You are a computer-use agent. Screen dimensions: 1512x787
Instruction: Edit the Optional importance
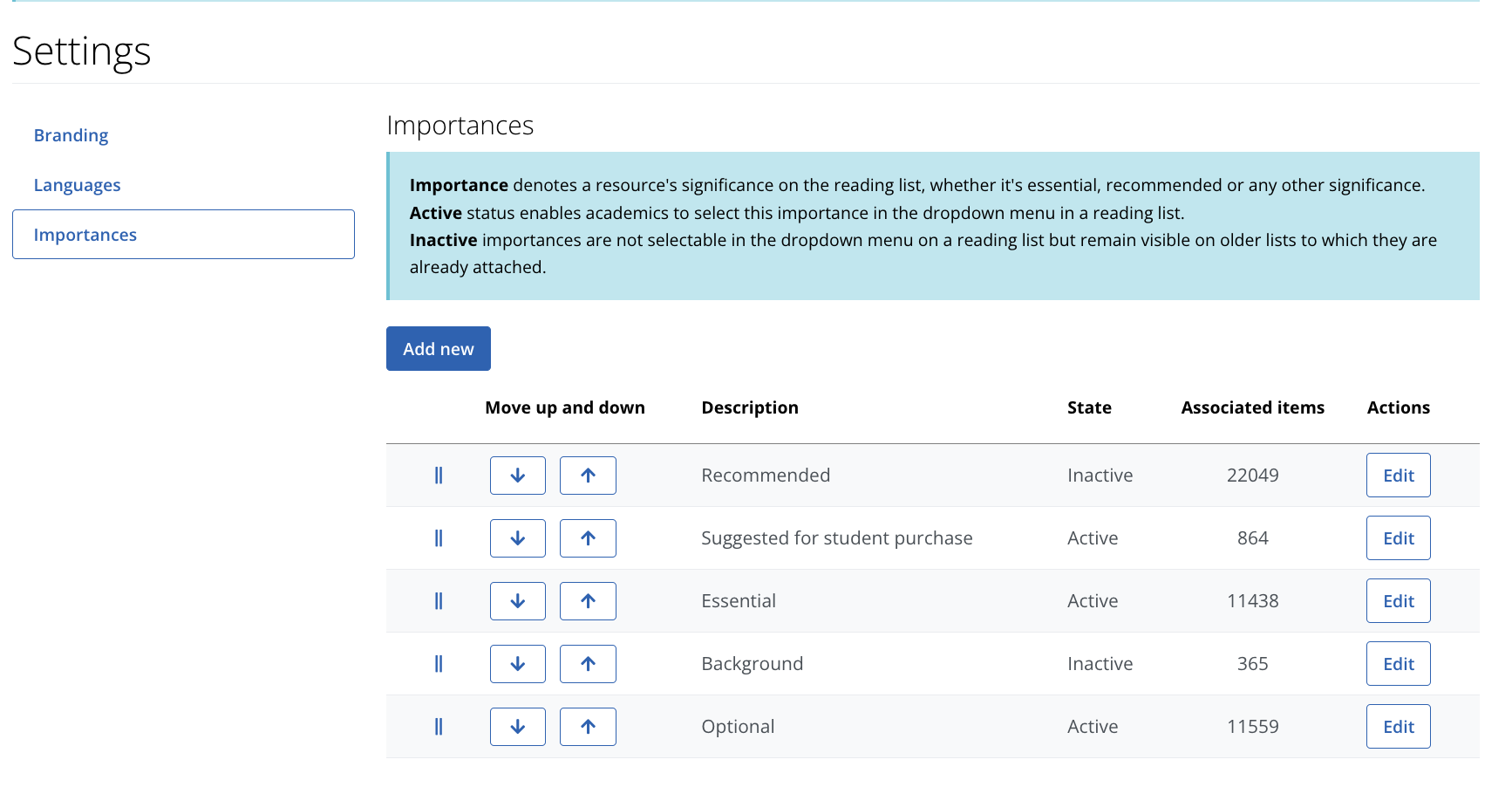click(x=1398, y=726)
